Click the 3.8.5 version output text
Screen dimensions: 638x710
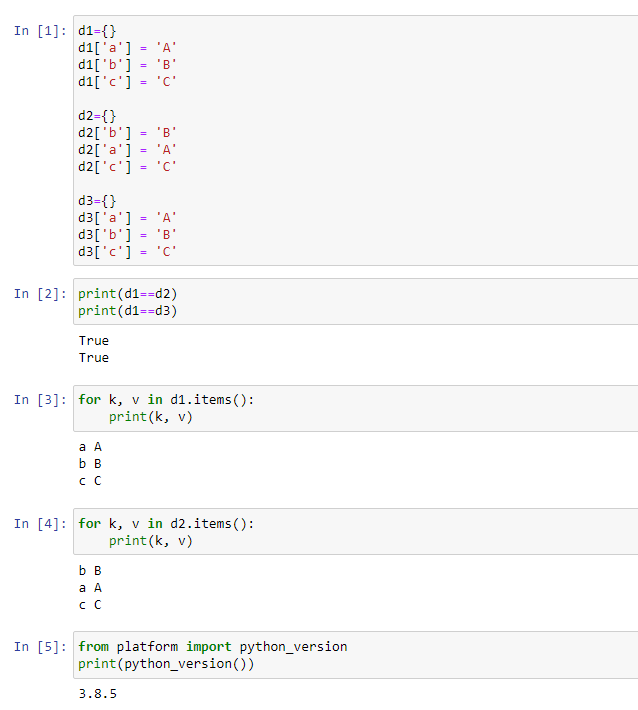click(x=97, y=694)
